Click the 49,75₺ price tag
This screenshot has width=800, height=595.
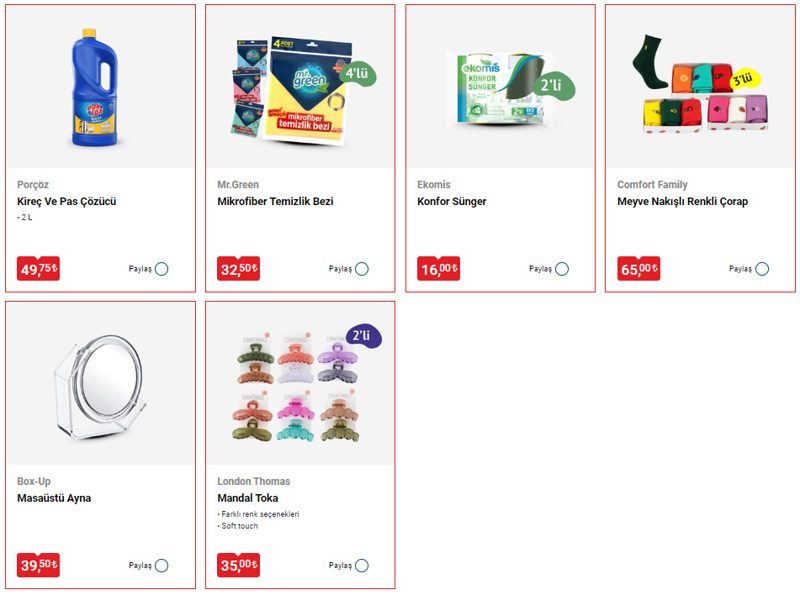click(x=38, y=268)
